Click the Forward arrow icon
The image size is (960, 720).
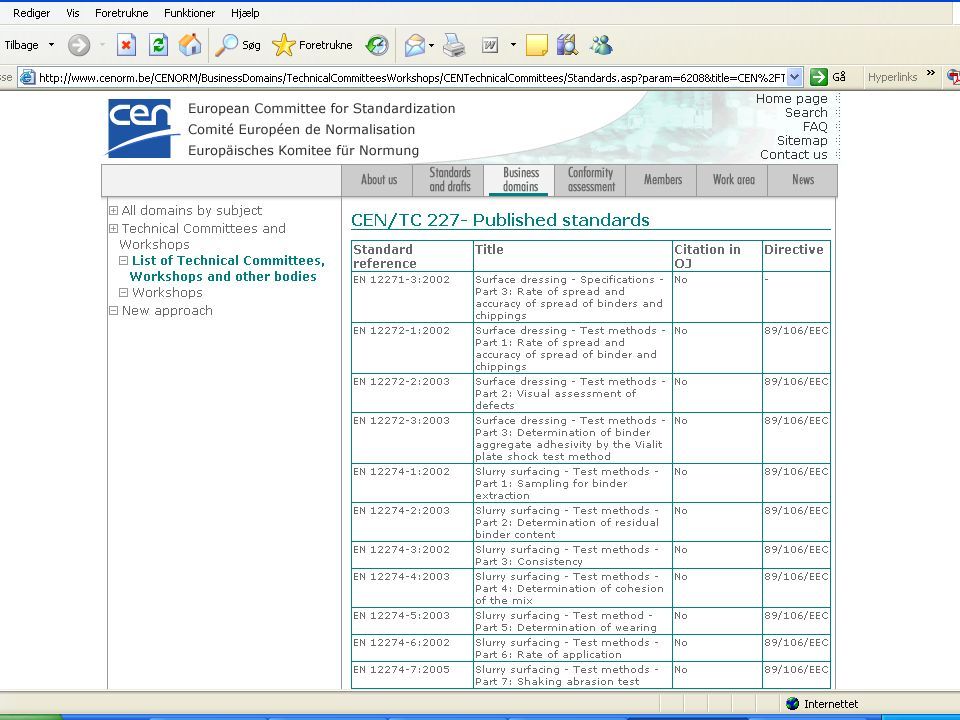click(79, 45)
